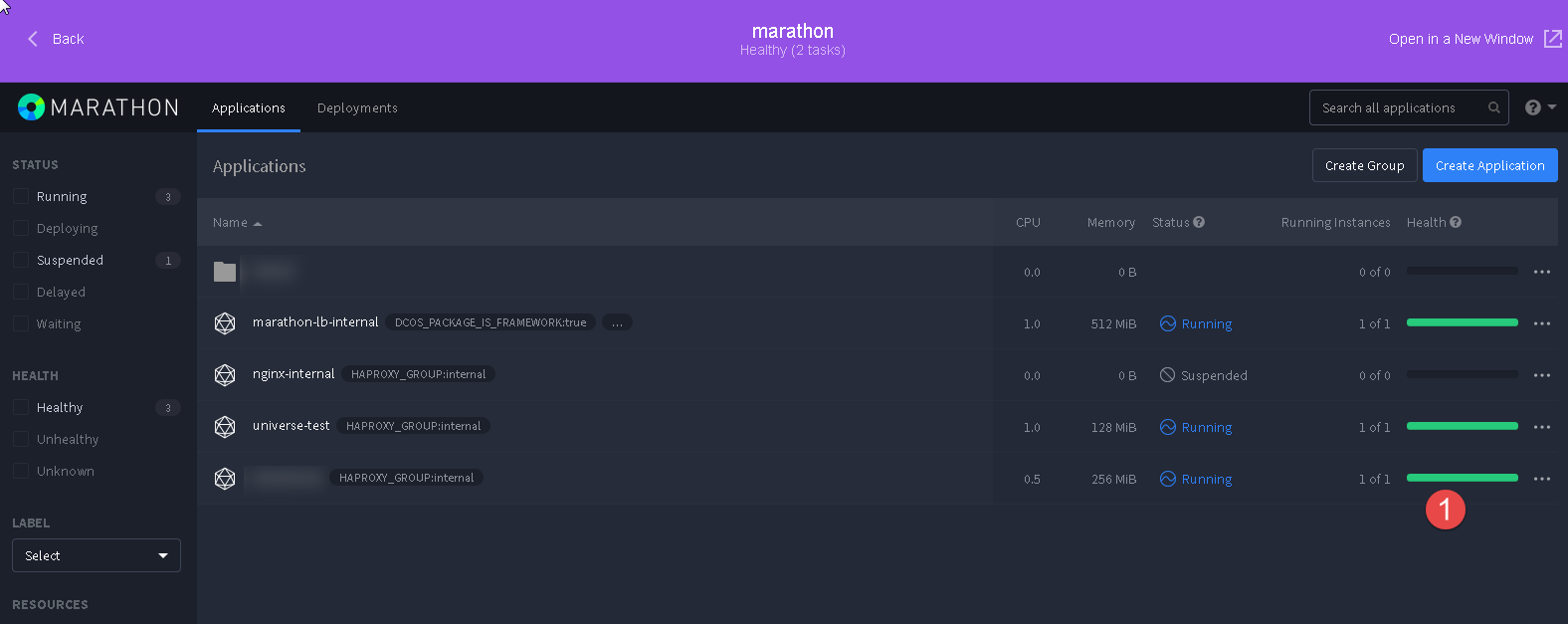1568x624 pixels.
Task: Toggle the Deploying status filter
Action: click(20, 229)
